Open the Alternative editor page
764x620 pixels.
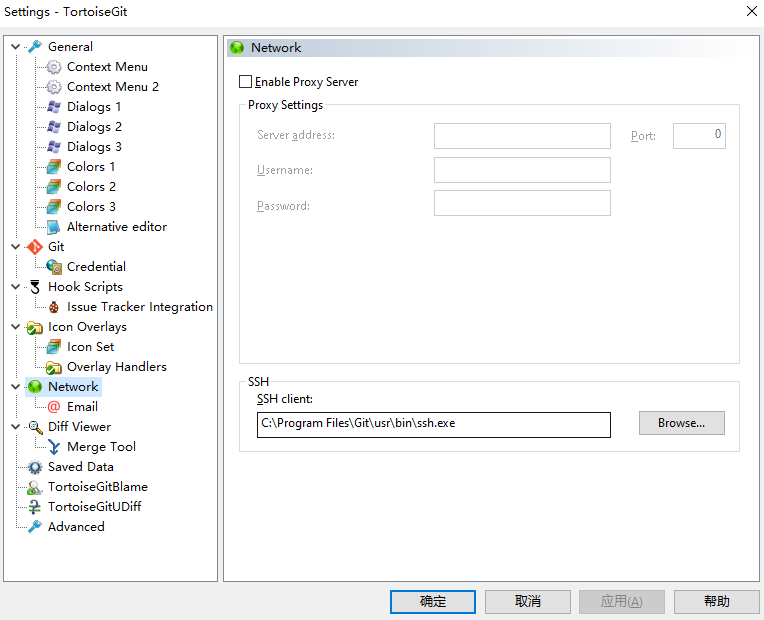pyautogui.click(x=117, y=227)
